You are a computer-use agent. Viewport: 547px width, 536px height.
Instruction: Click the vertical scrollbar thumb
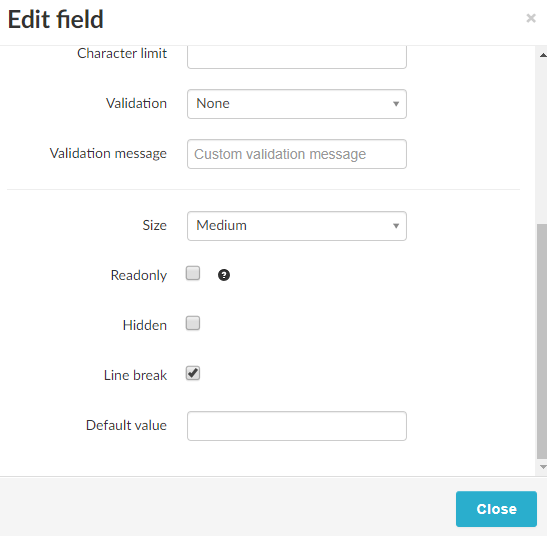542,341
